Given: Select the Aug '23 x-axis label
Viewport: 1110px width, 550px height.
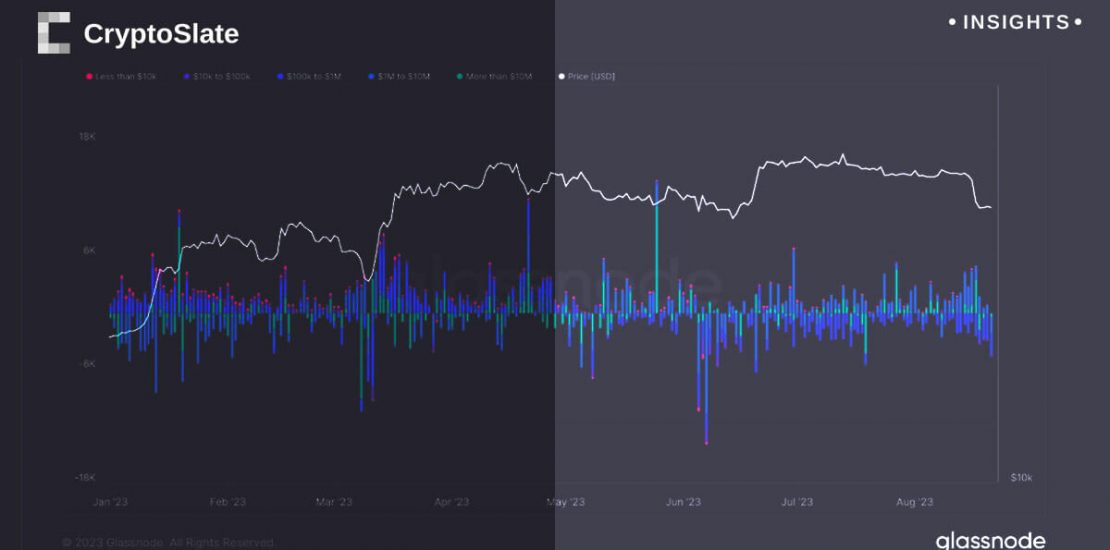Looking at the screenshot, I should coord(914,502).
